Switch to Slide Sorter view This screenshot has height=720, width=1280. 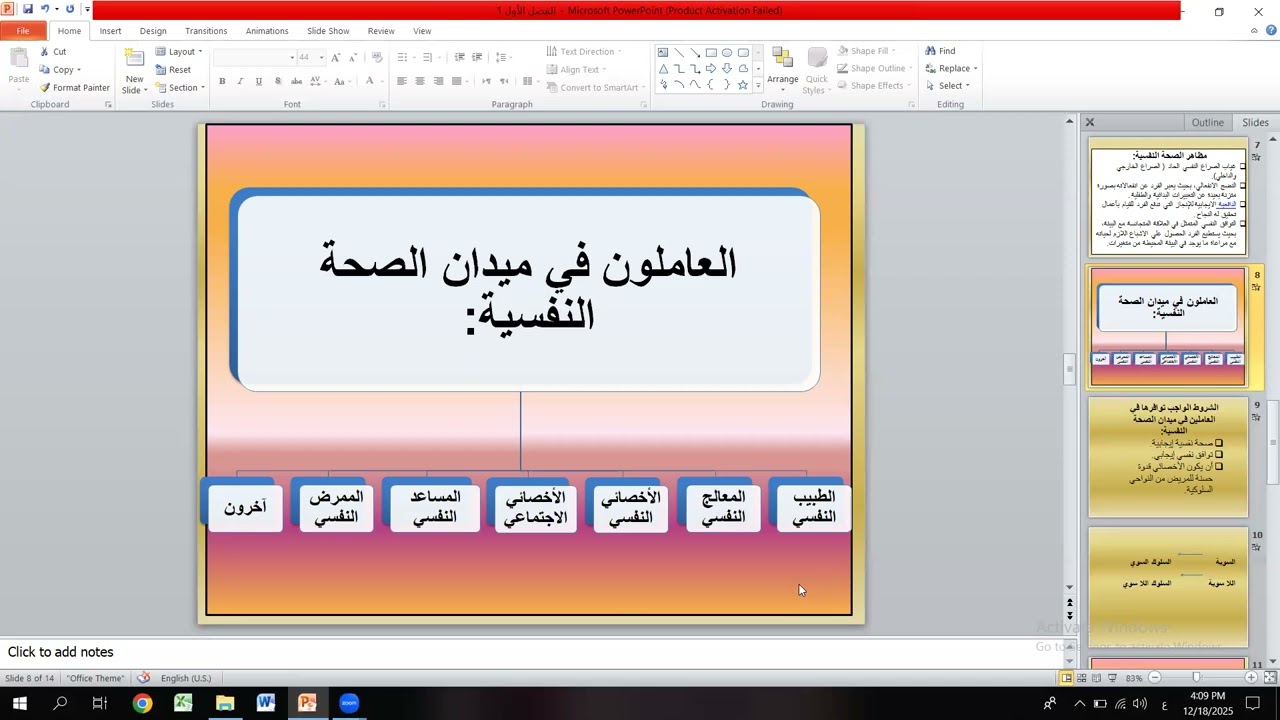(x=1082, y=678)
